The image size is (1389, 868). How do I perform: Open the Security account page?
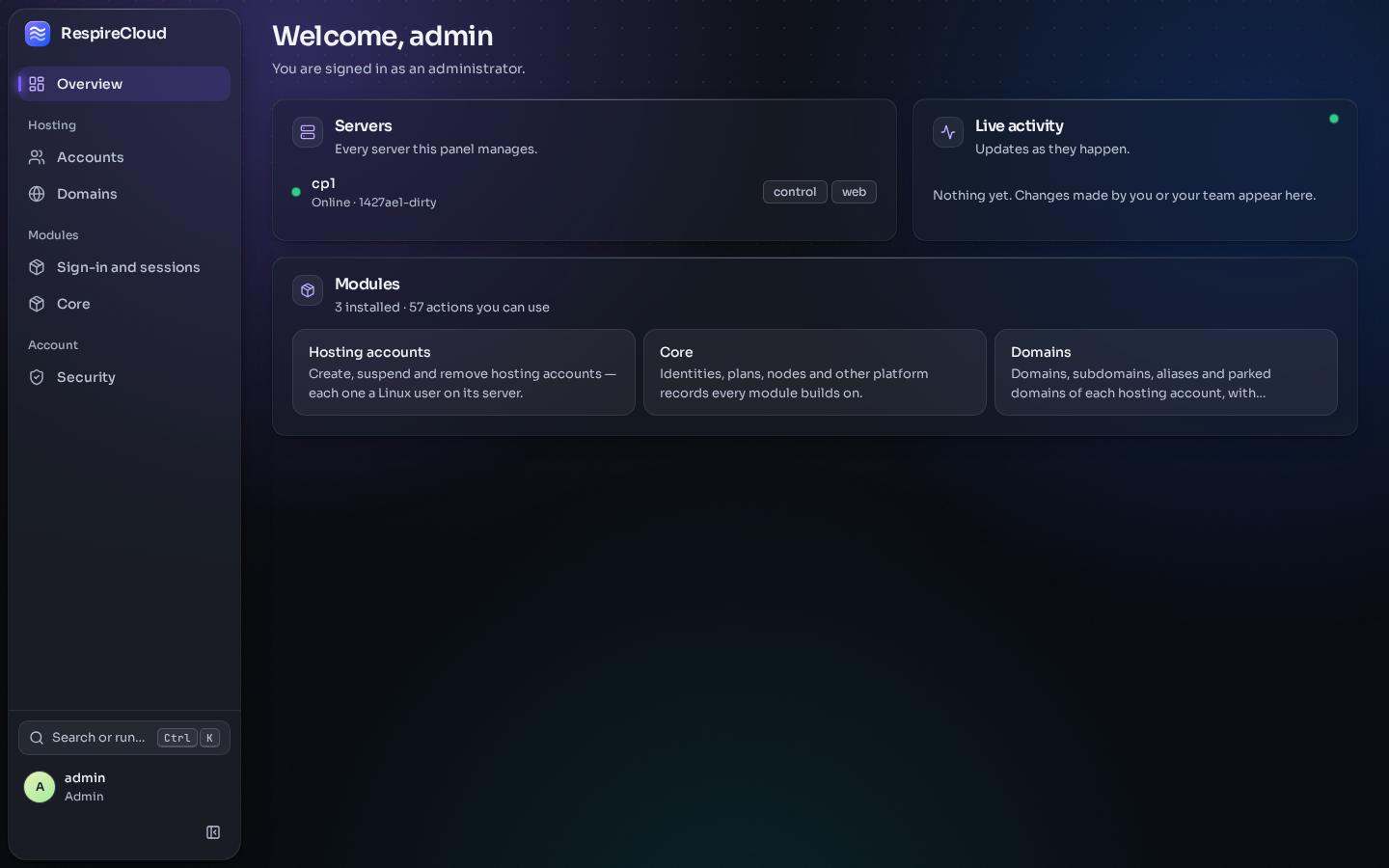pos(124,377)
